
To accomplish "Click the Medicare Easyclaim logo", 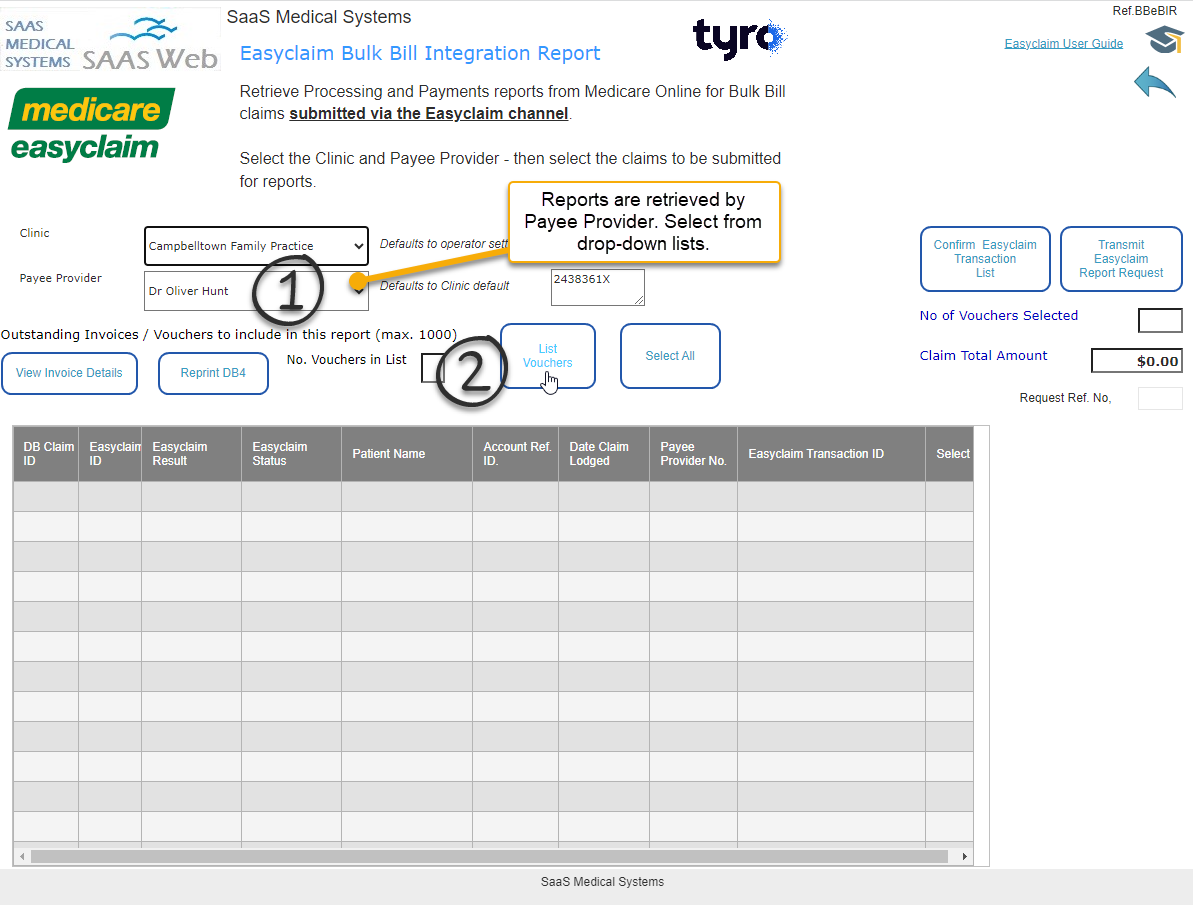I will click(x=91, y=125).
